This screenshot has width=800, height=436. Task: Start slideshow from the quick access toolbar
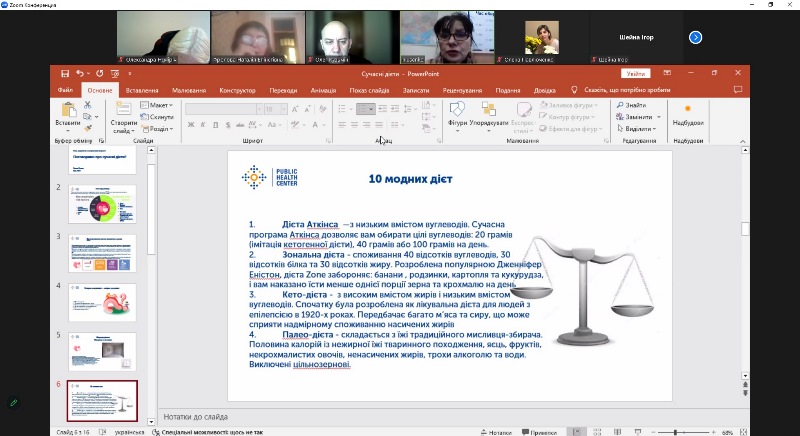click(115, 73)
